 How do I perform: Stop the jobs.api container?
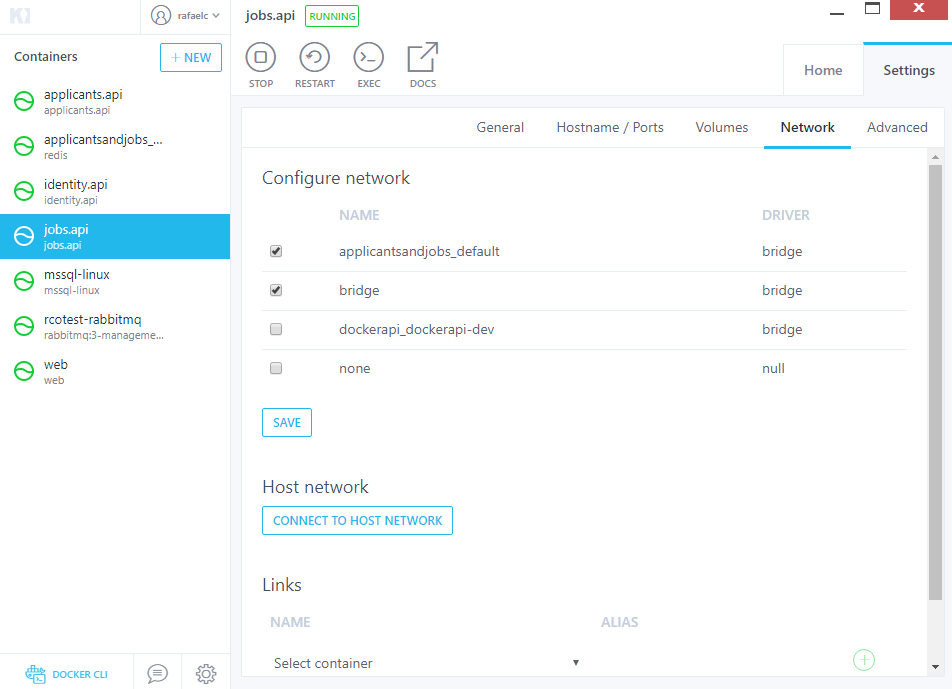click(260, 58)
